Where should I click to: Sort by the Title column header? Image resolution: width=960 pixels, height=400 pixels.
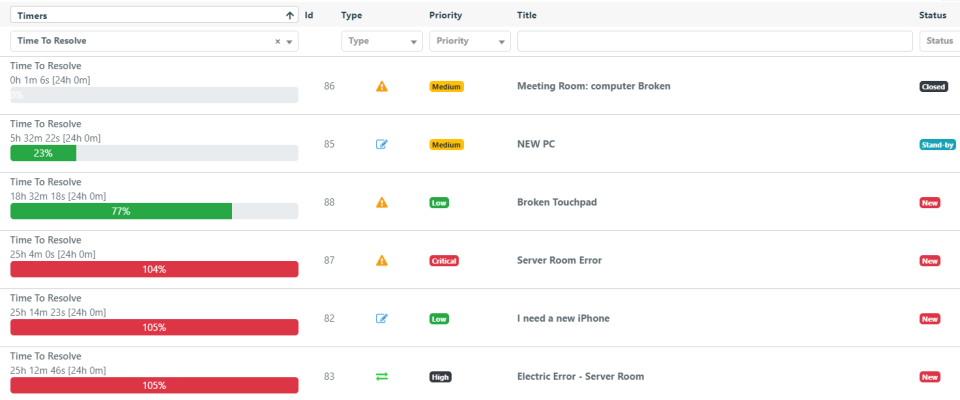[527, 15]
